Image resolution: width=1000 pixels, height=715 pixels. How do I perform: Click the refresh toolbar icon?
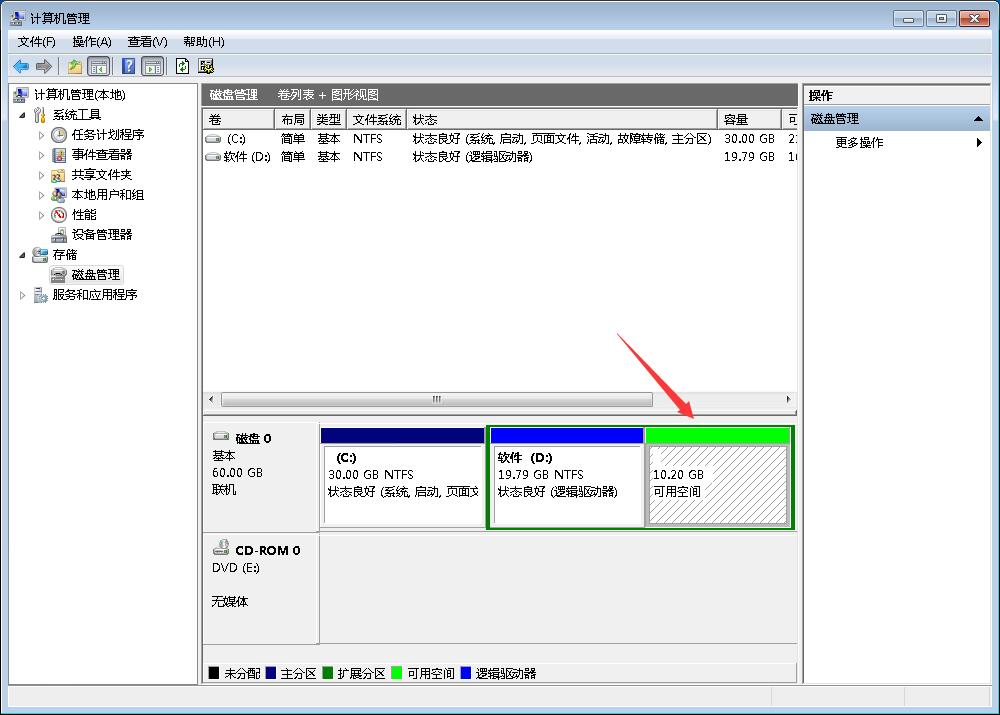[181, 66]
